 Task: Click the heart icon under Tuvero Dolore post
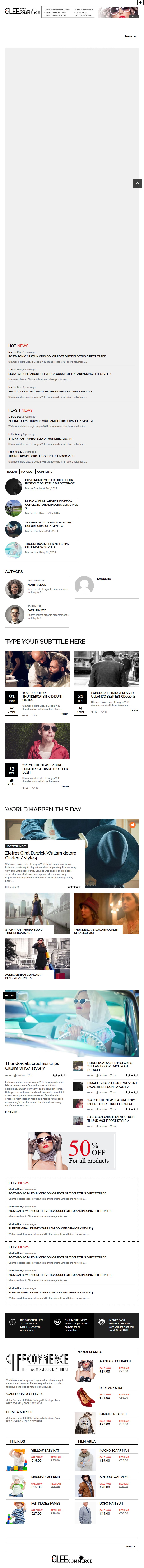pos(33,715)
